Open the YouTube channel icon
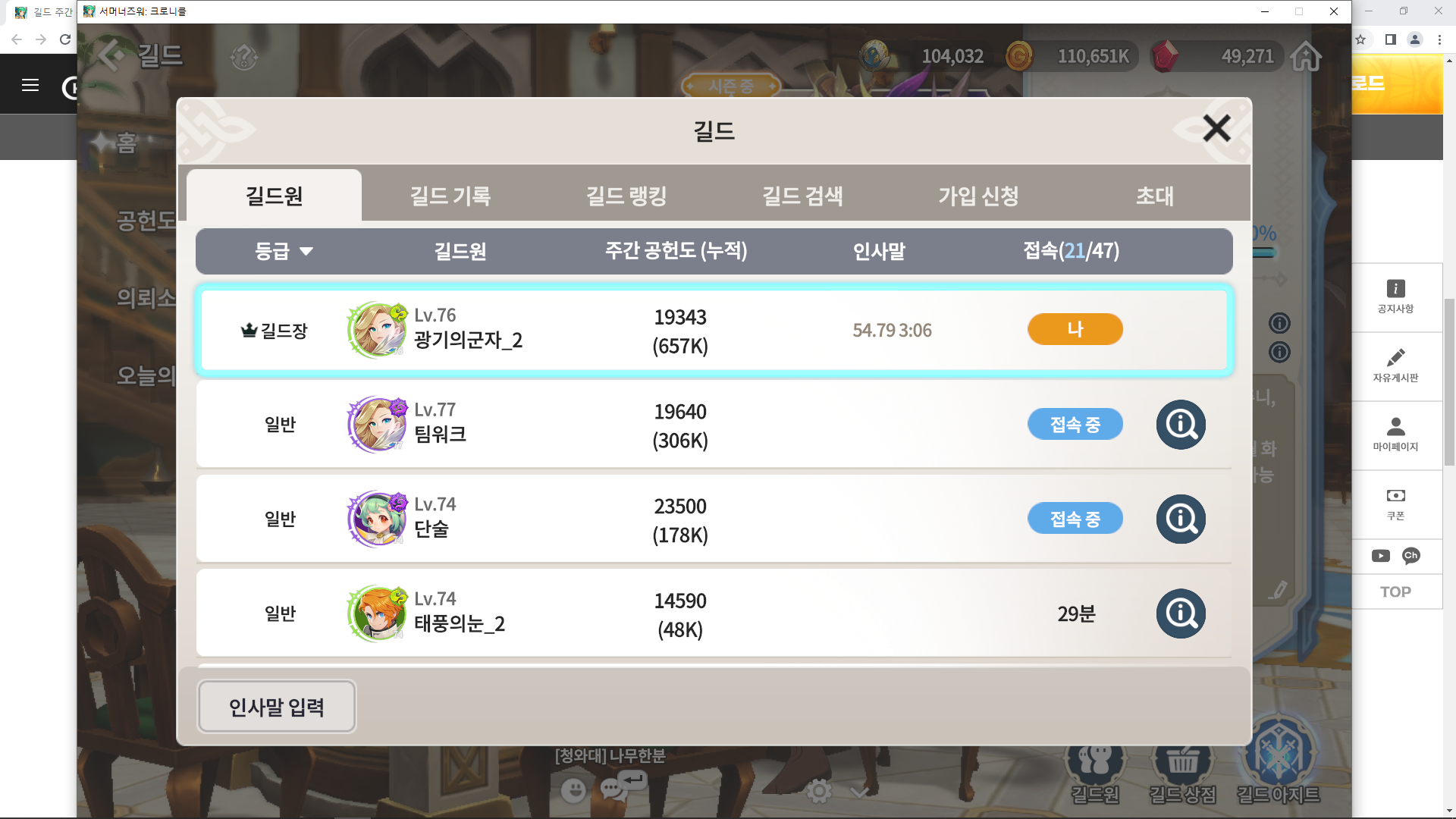This screenshot has height=819, width=1456. coord(1381,556)
